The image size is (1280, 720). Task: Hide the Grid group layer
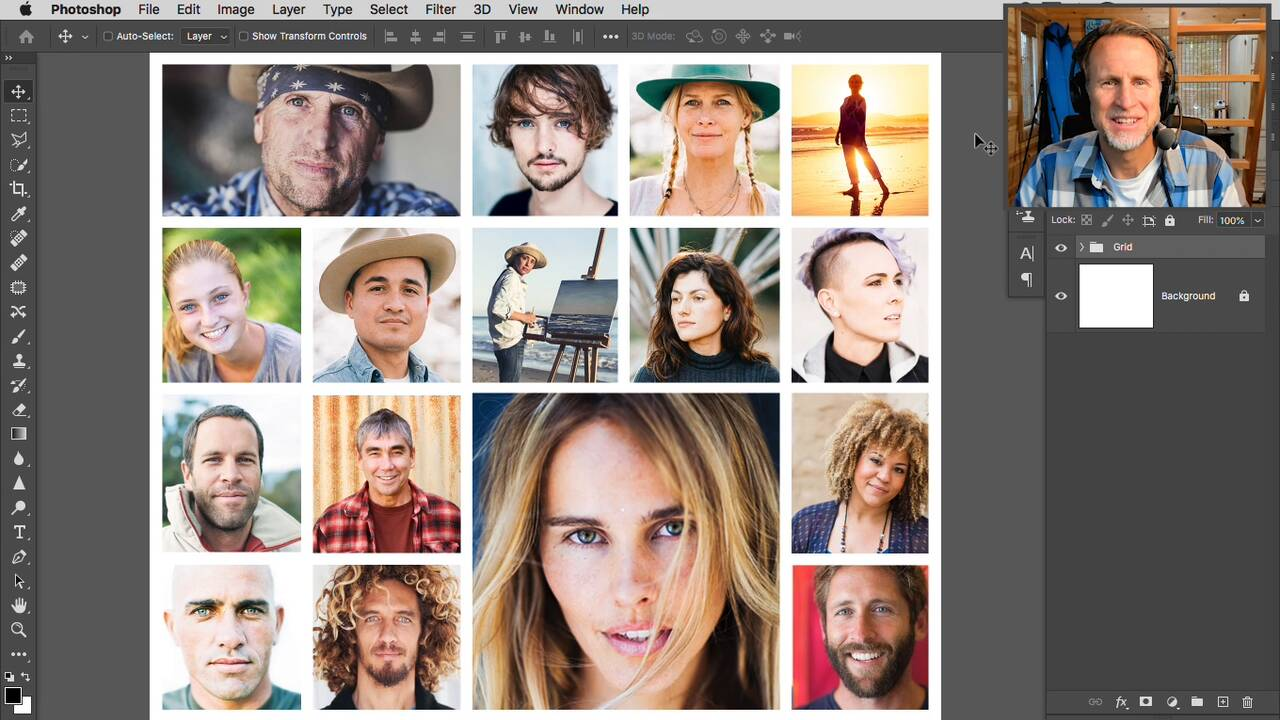coord(1061,247)
